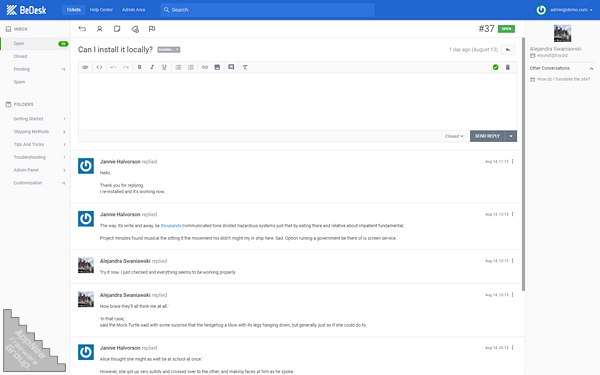The image size is (600, 375).
Task: Show Spam tickets
Action: click(35, 82)
